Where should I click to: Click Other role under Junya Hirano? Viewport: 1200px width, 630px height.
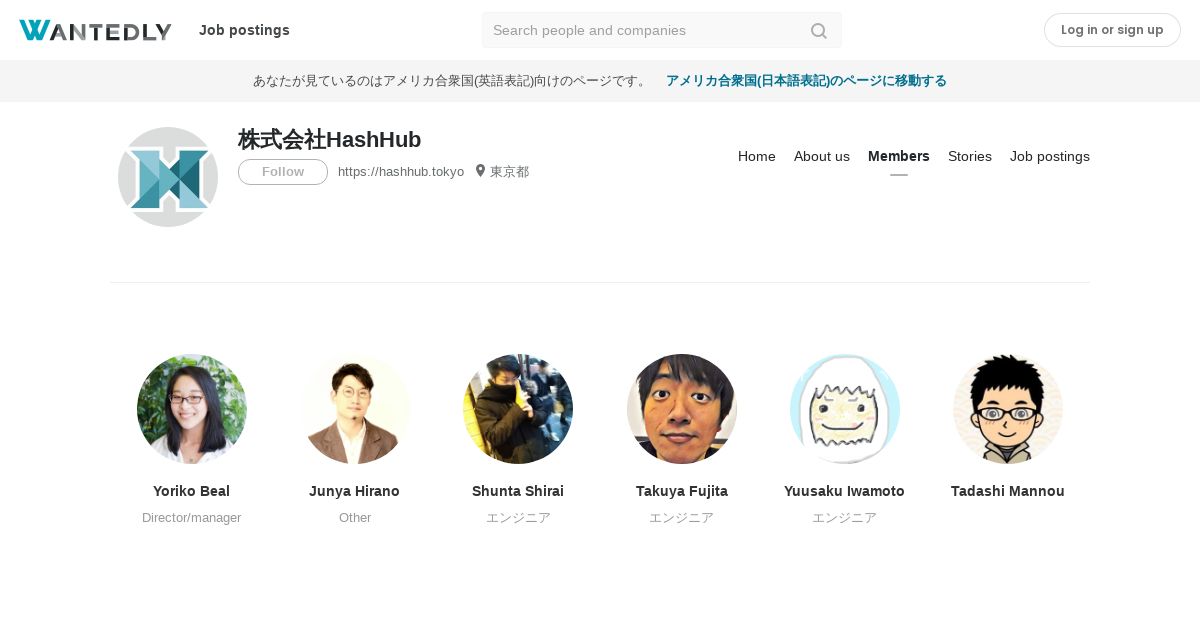click(355, 518)
